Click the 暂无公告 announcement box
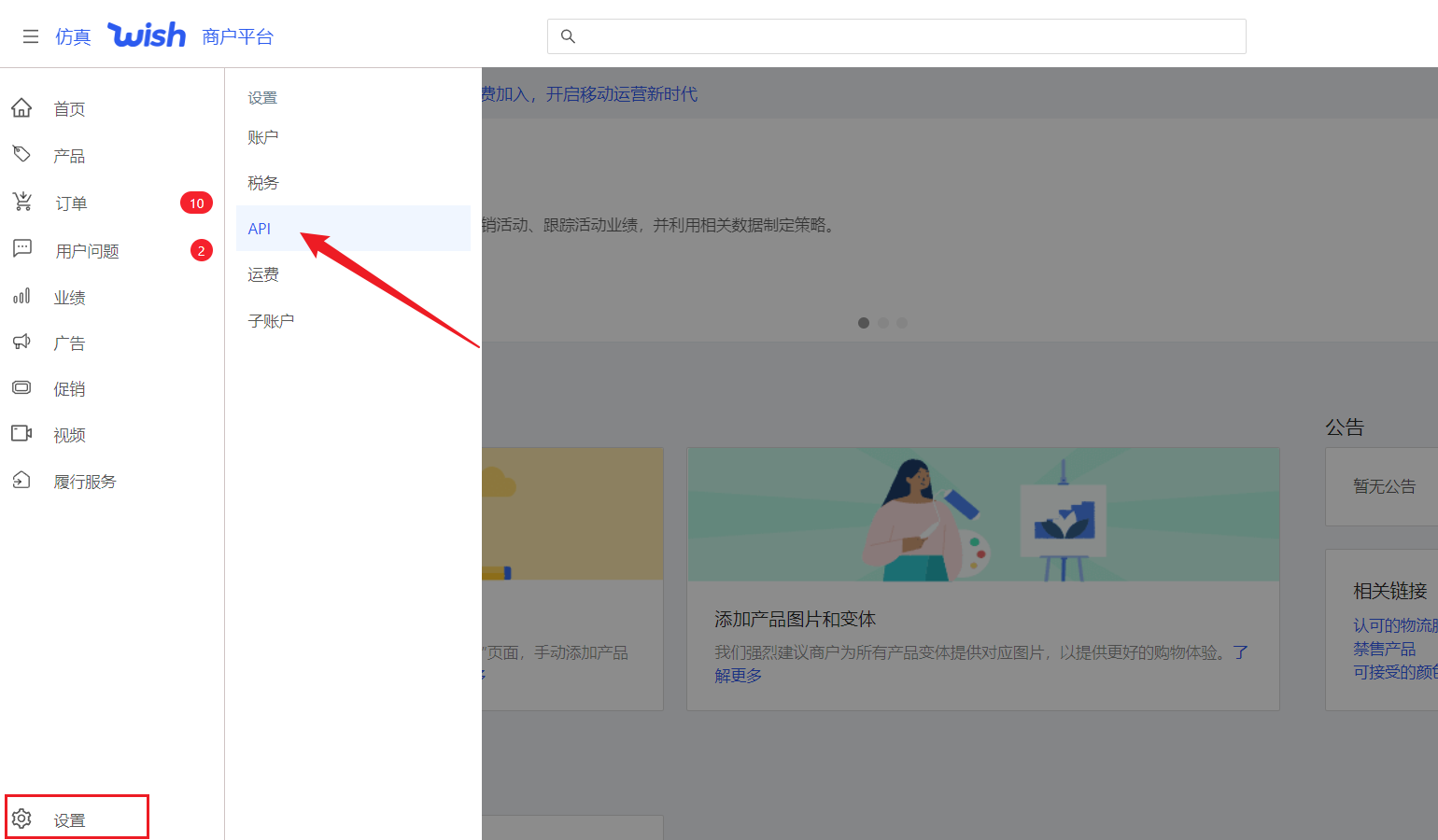Viewport: 1438px width, 840px height. [x=1382, y=486]
